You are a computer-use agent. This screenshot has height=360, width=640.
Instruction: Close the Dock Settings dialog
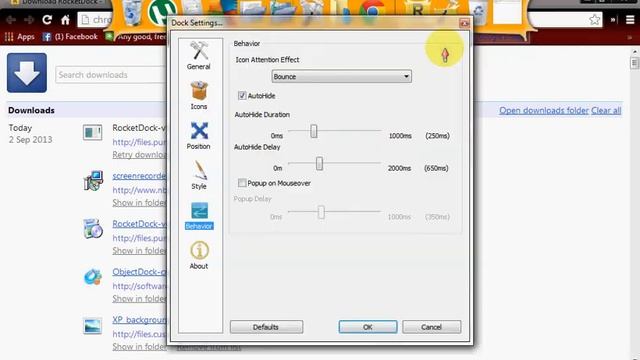[x=464, y=23]
